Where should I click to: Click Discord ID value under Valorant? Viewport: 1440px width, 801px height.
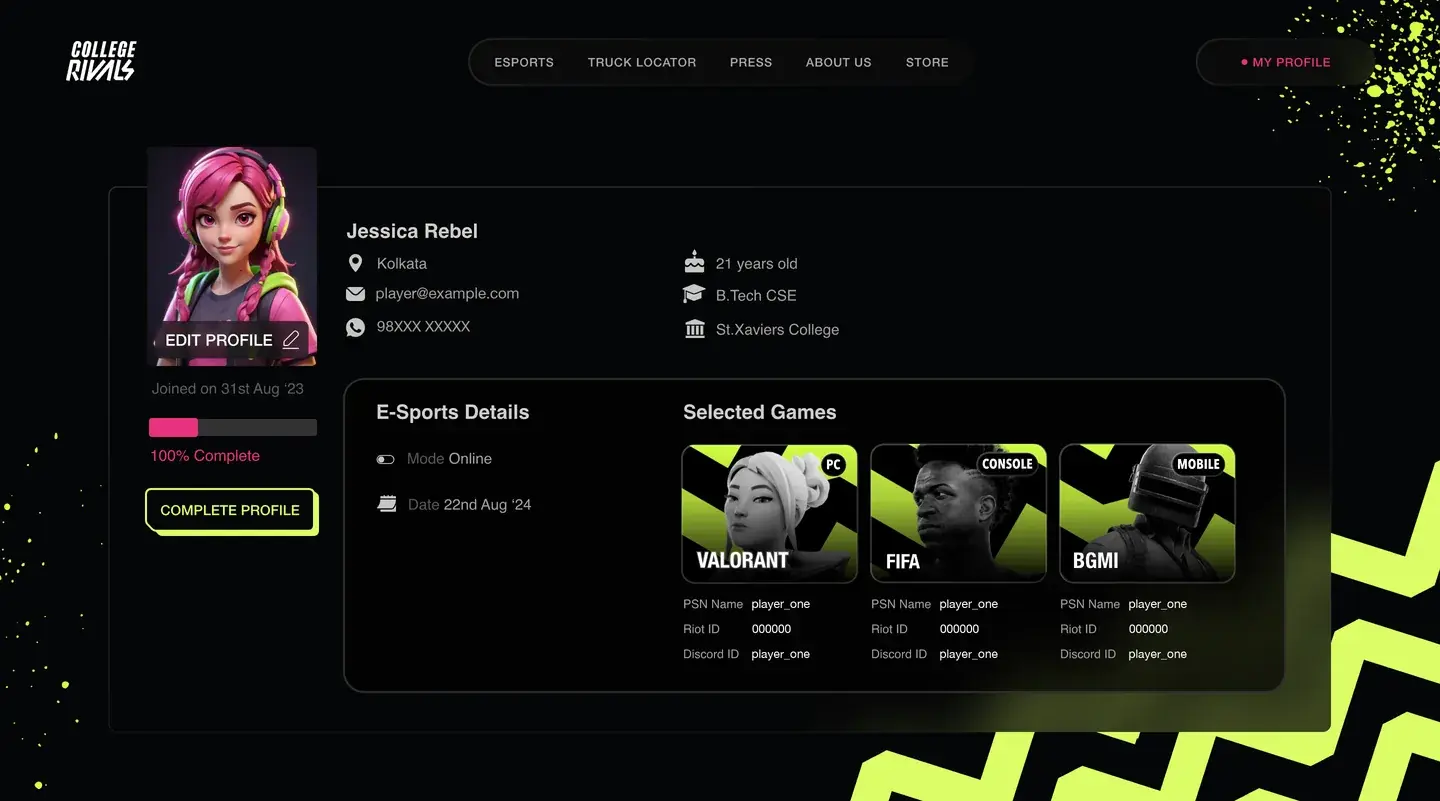tap(781, 654)
